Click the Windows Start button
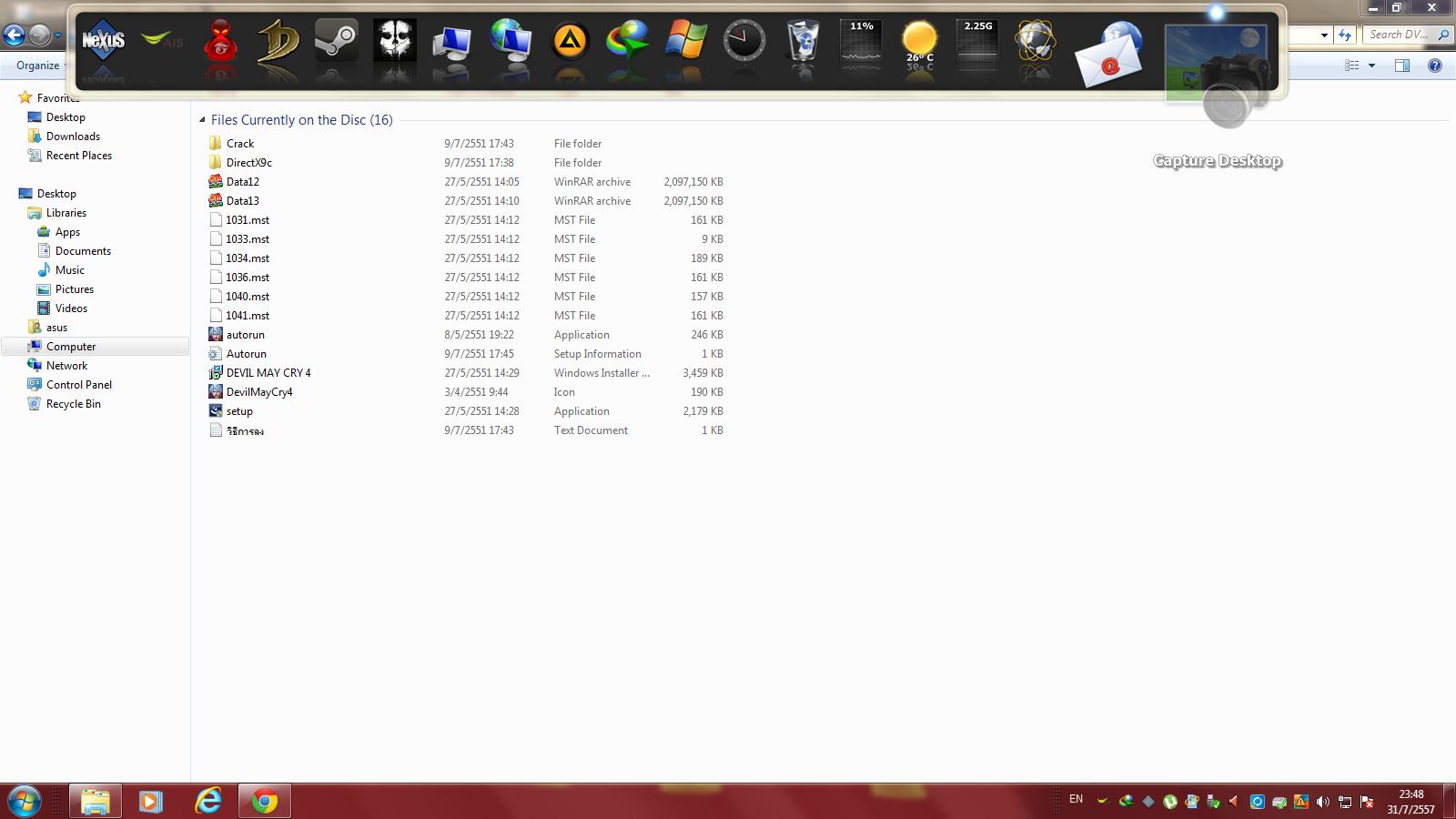 click(x=25, y=801)
